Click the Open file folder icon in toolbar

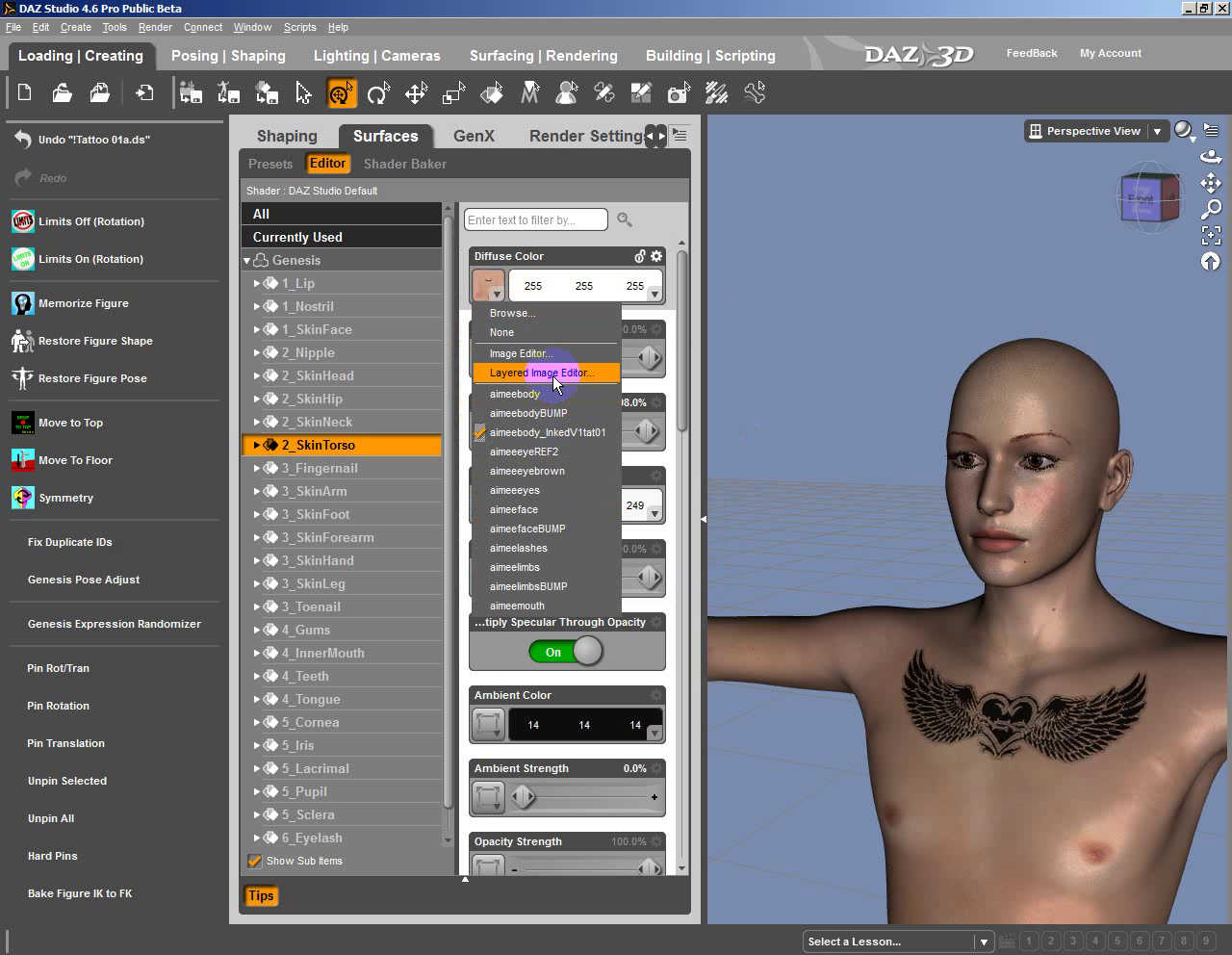coord(63,93)
